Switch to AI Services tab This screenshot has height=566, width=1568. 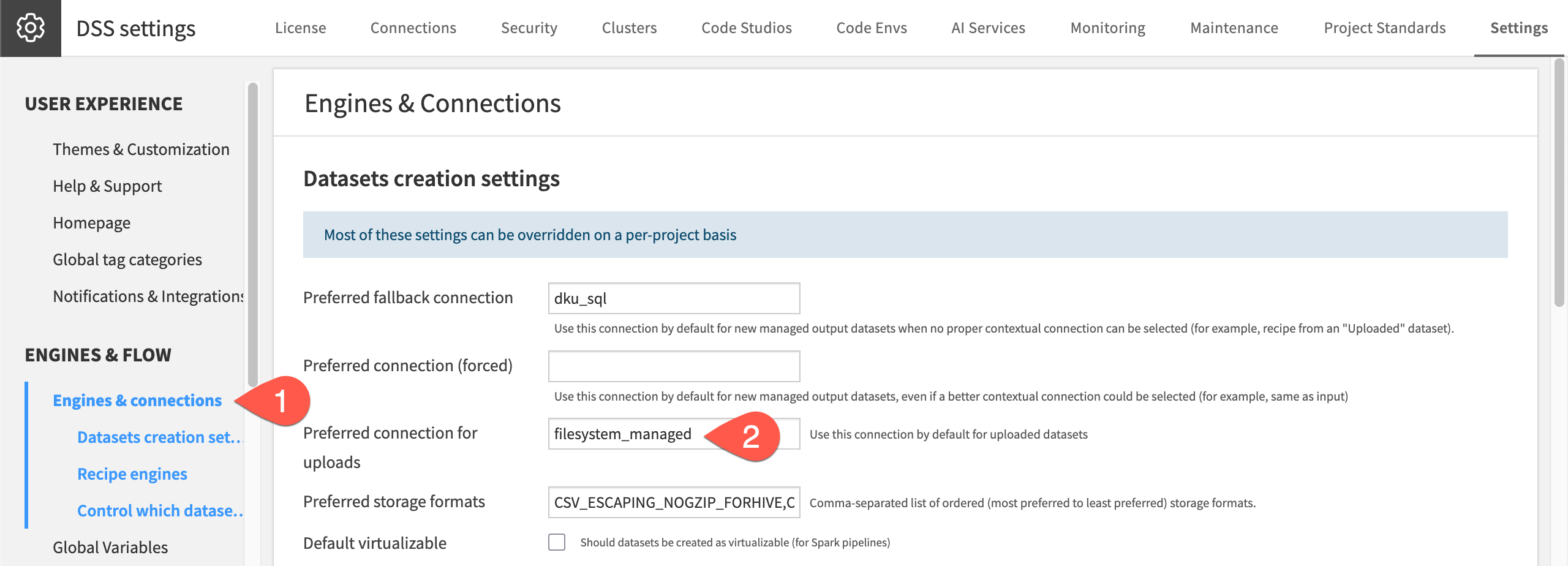[988, 28]
